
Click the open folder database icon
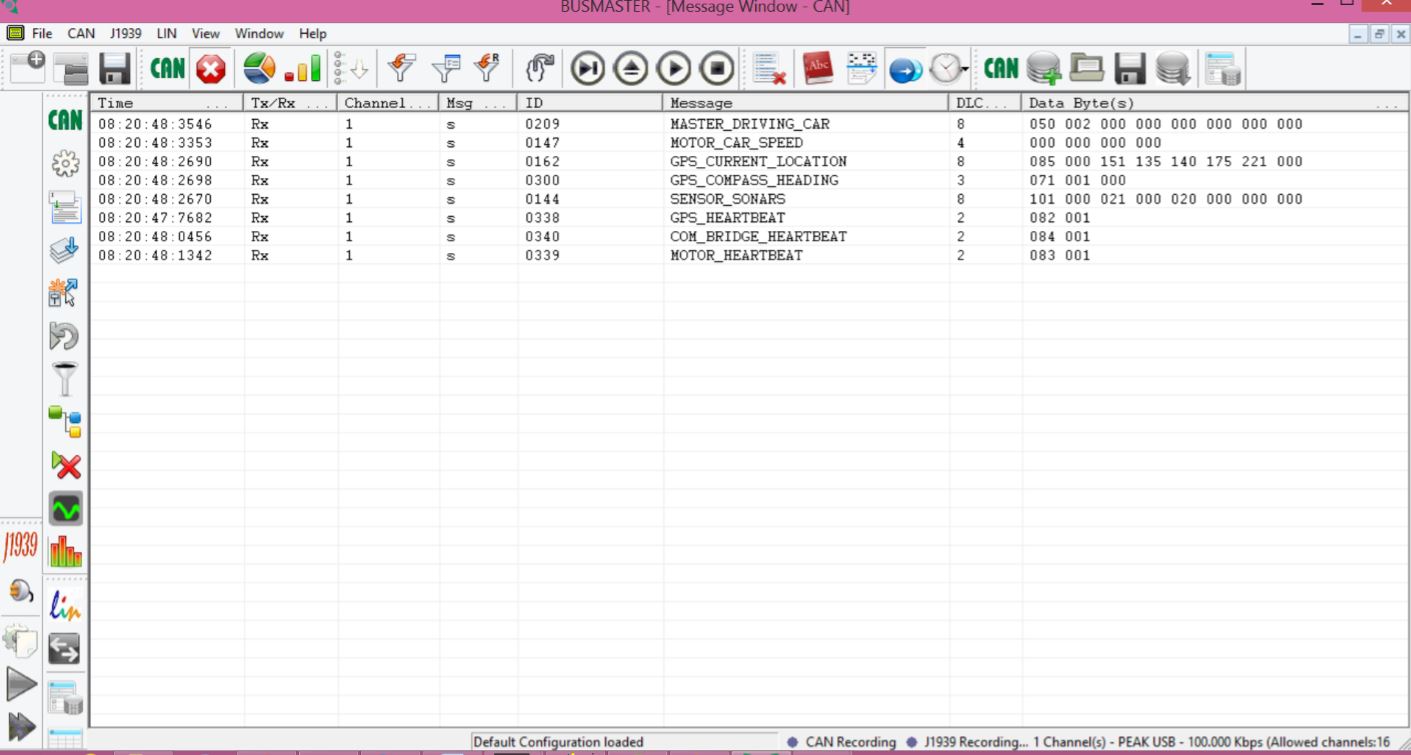click(1087, 68)
